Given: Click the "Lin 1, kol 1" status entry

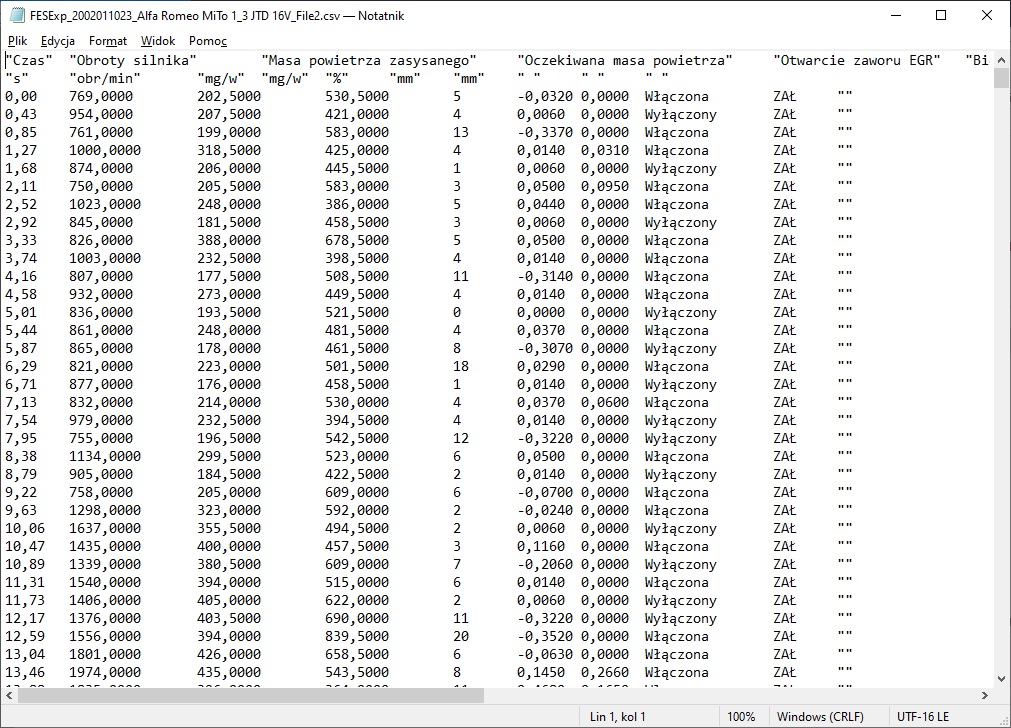Looking at the screenshot, I should tap(618, 716).
